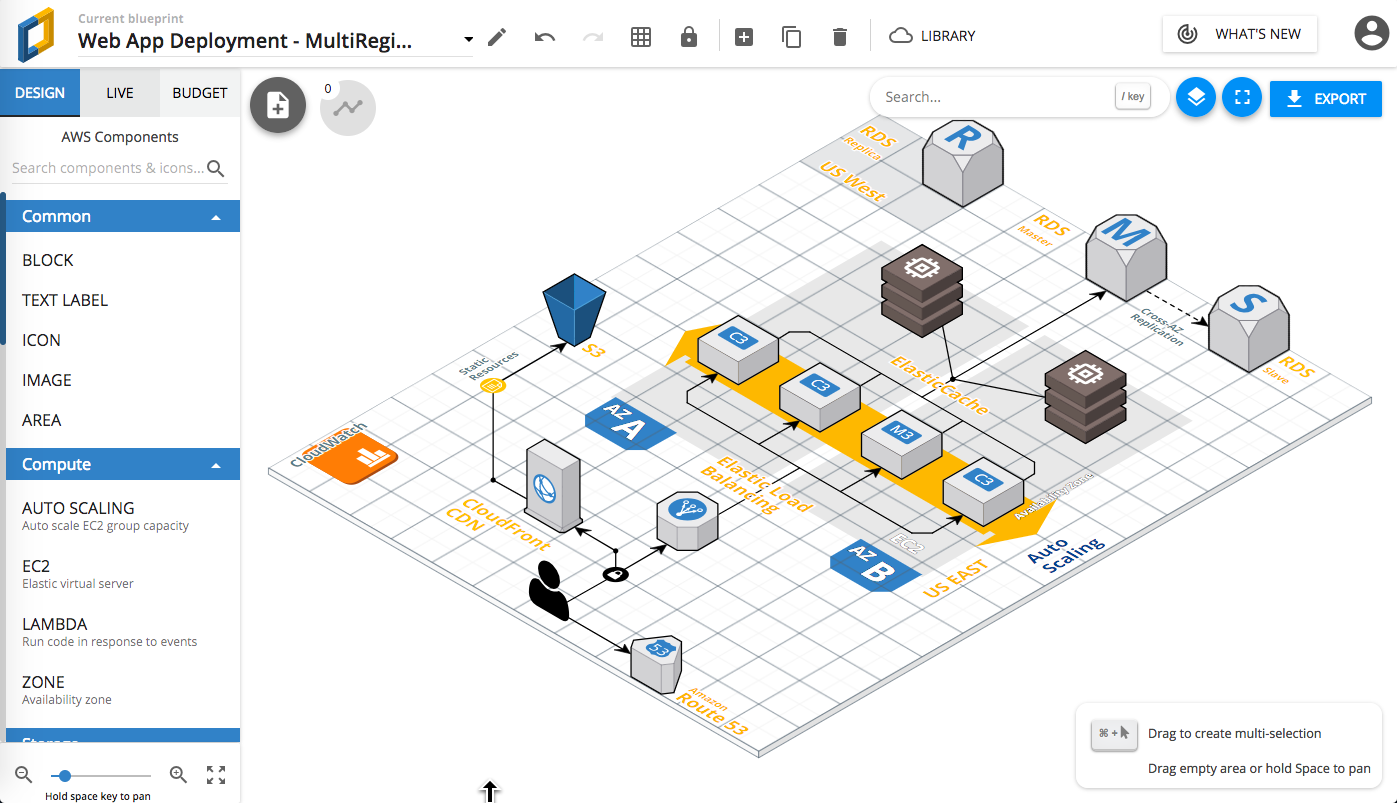
Task: Undo the last change
Action: point(545,37)
